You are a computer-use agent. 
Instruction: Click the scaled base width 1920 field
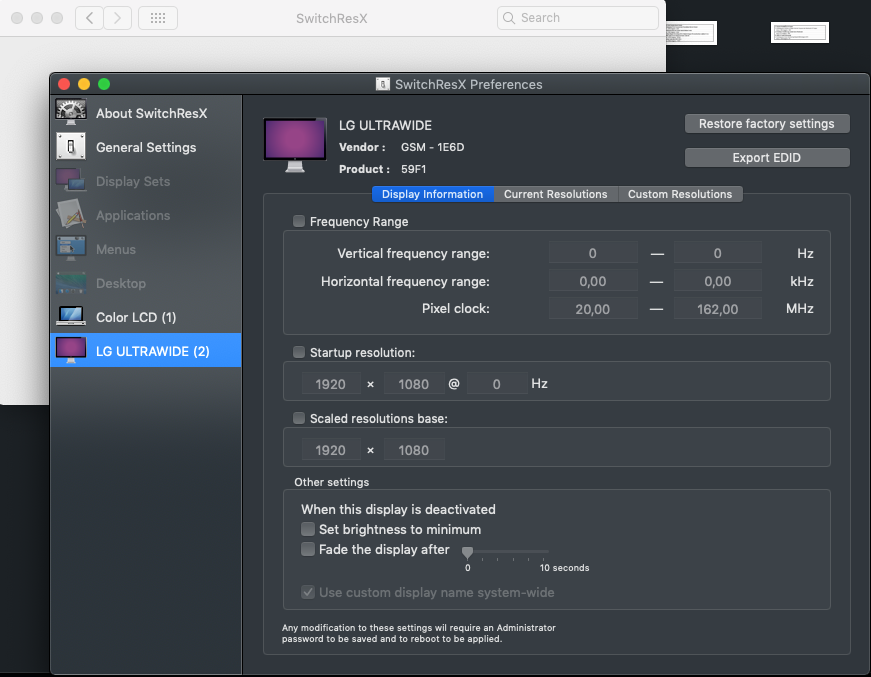[331, 449]
